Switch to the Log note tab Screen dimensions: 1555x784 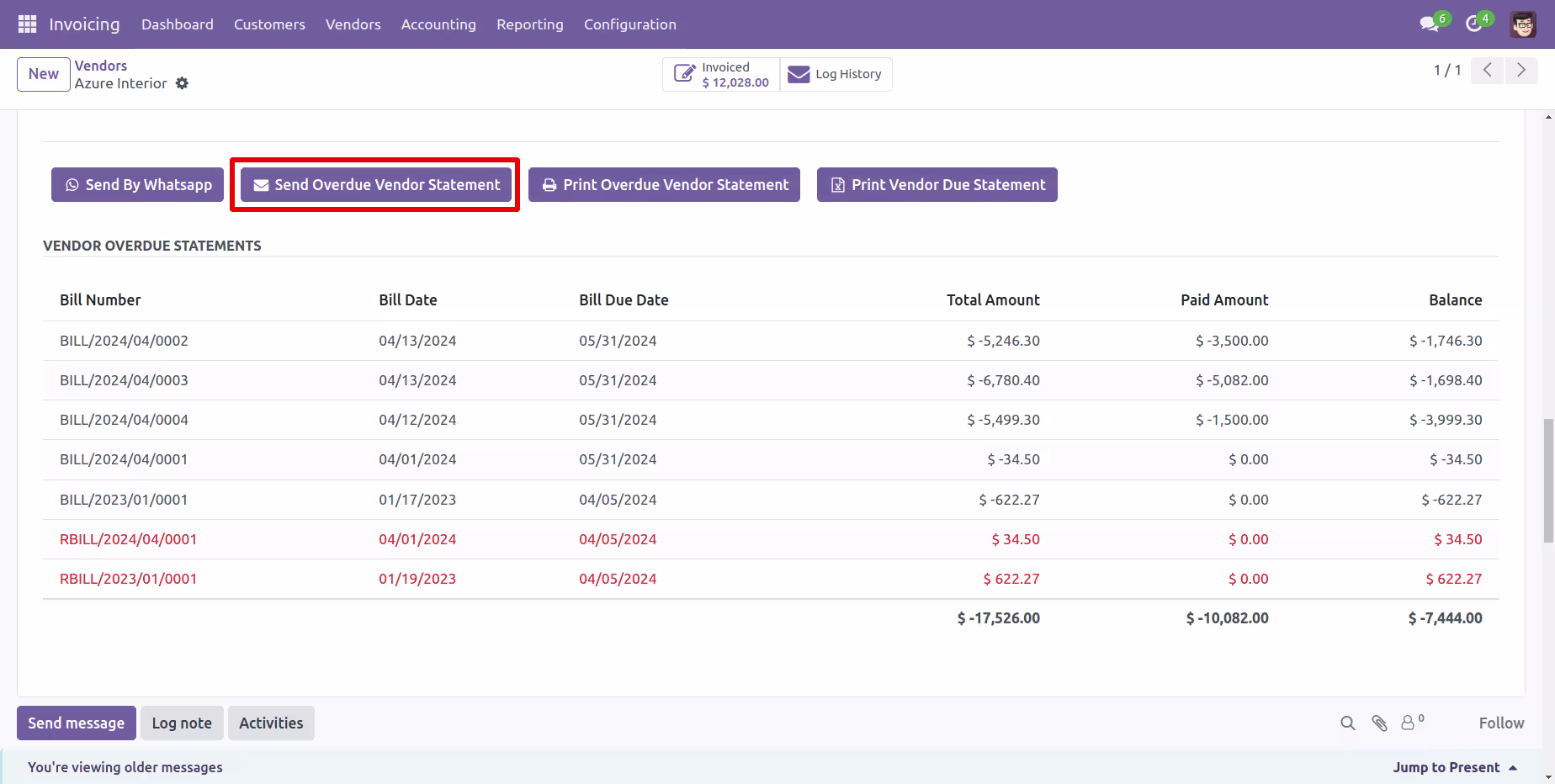[182, 723]
